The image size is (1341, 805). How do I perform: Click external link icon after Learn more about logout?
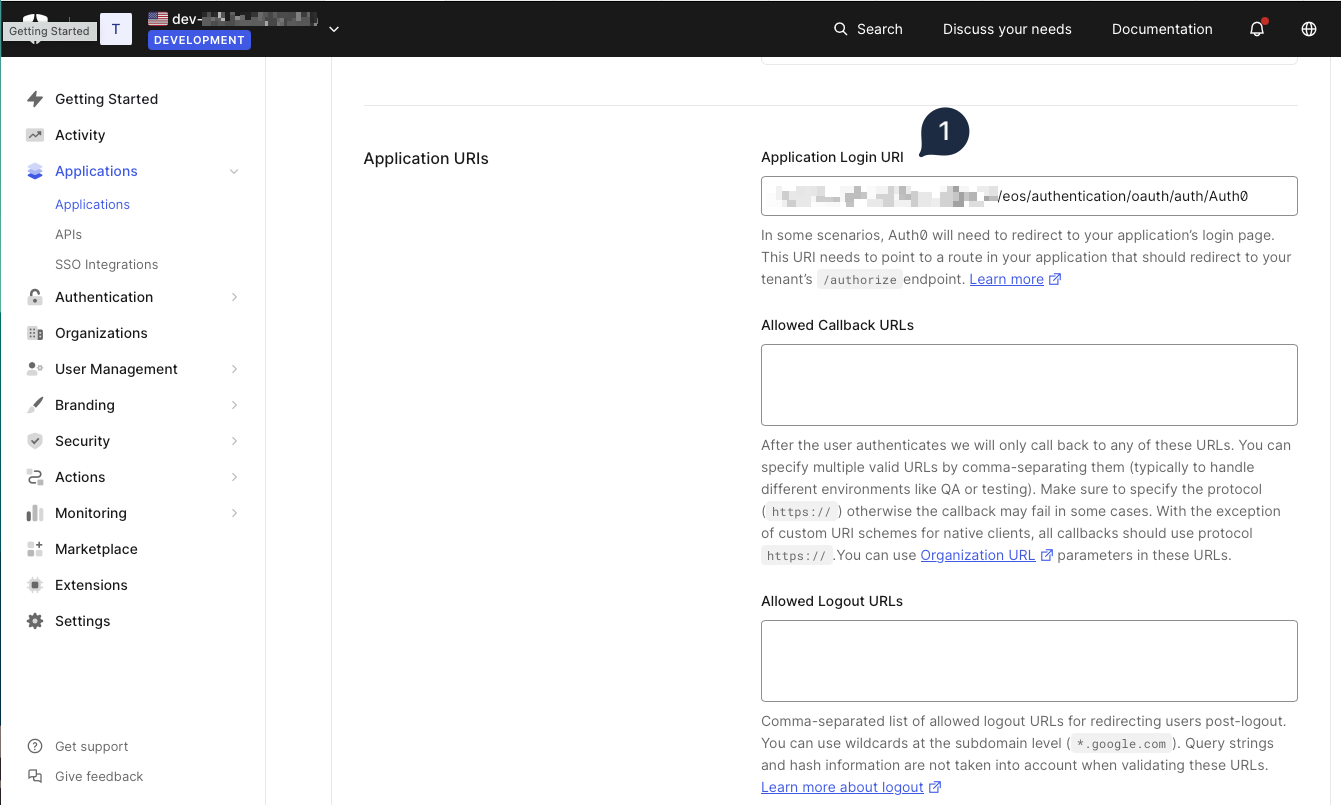coord(935,787)
